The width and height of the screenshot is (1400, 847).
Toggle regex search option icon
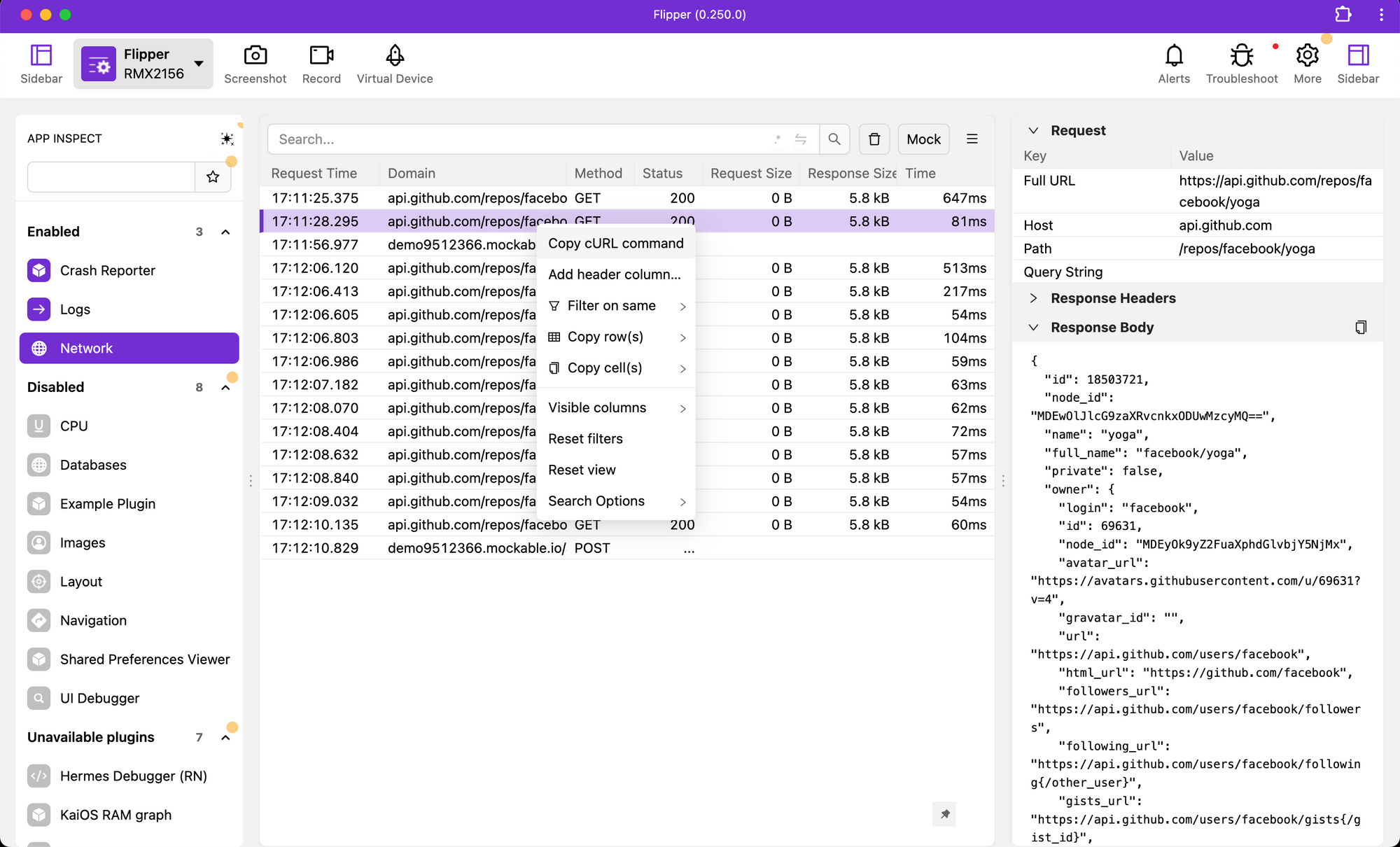(x=778, y=139)
